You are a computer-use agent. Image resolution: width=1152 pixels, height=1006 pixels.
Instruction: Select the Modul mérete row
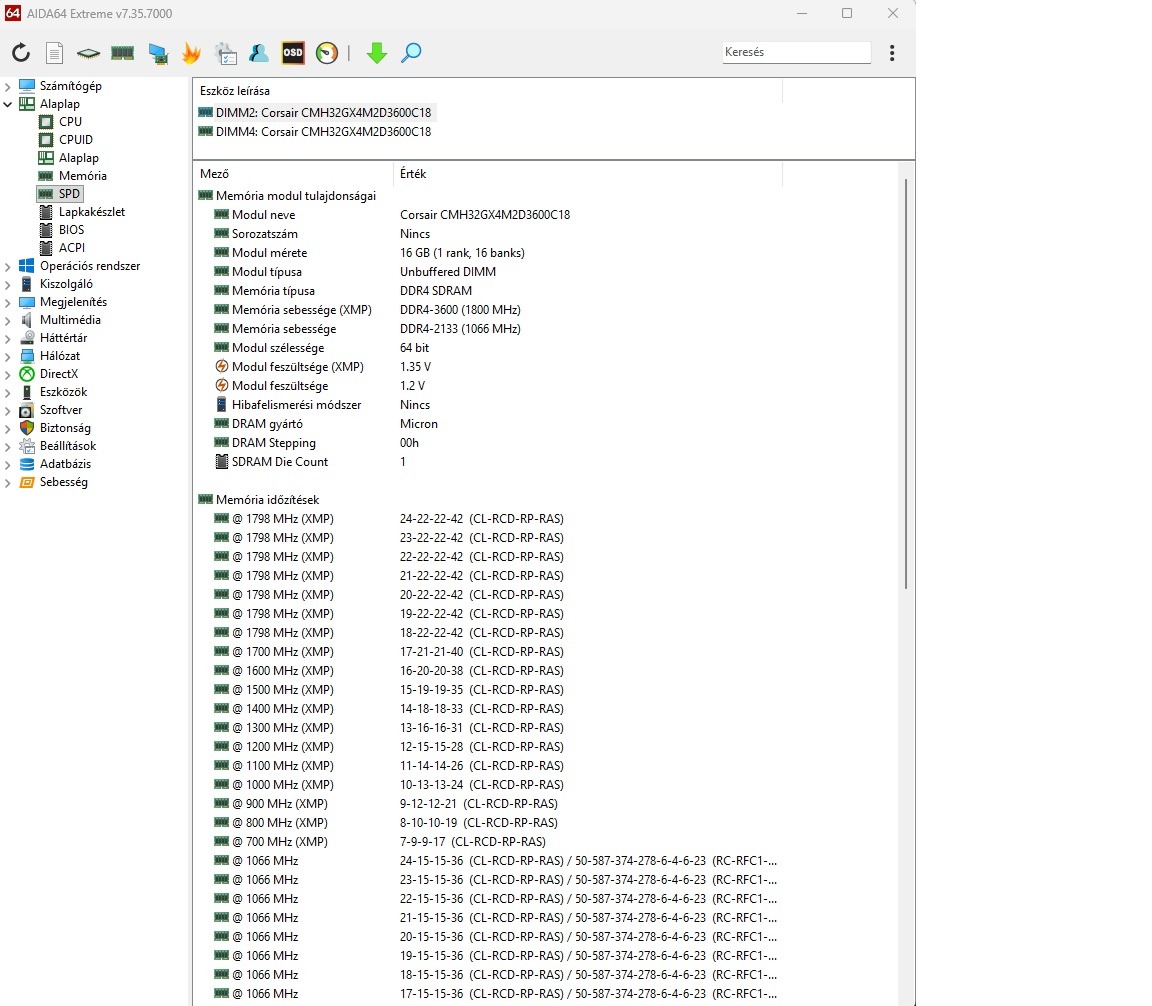(x=488, y=253)
